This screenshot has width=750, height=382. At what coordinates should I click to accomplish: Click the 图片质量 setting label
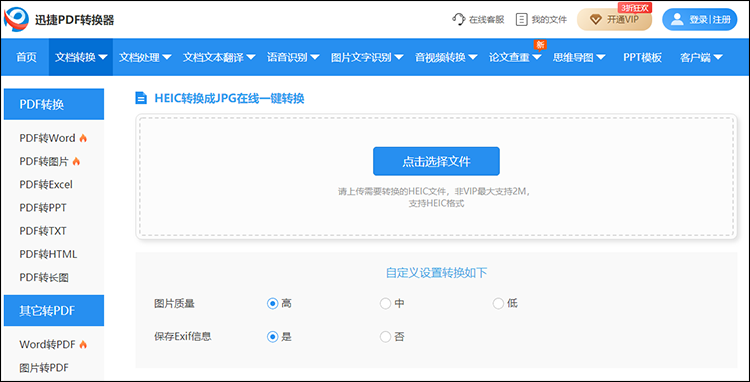pos(174,303)
